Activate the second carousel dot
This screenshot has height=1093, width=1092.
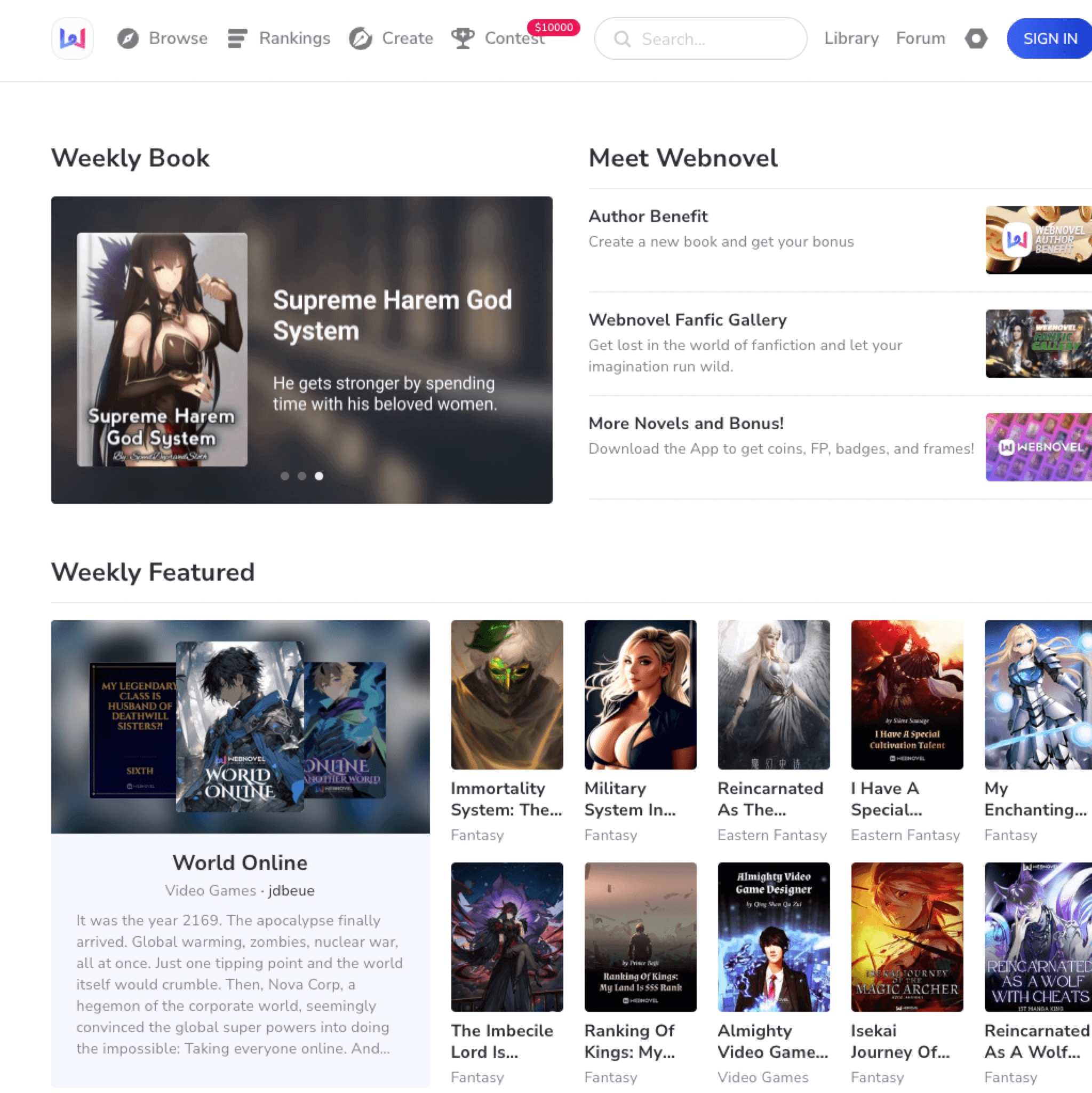[x=302, y=476]
